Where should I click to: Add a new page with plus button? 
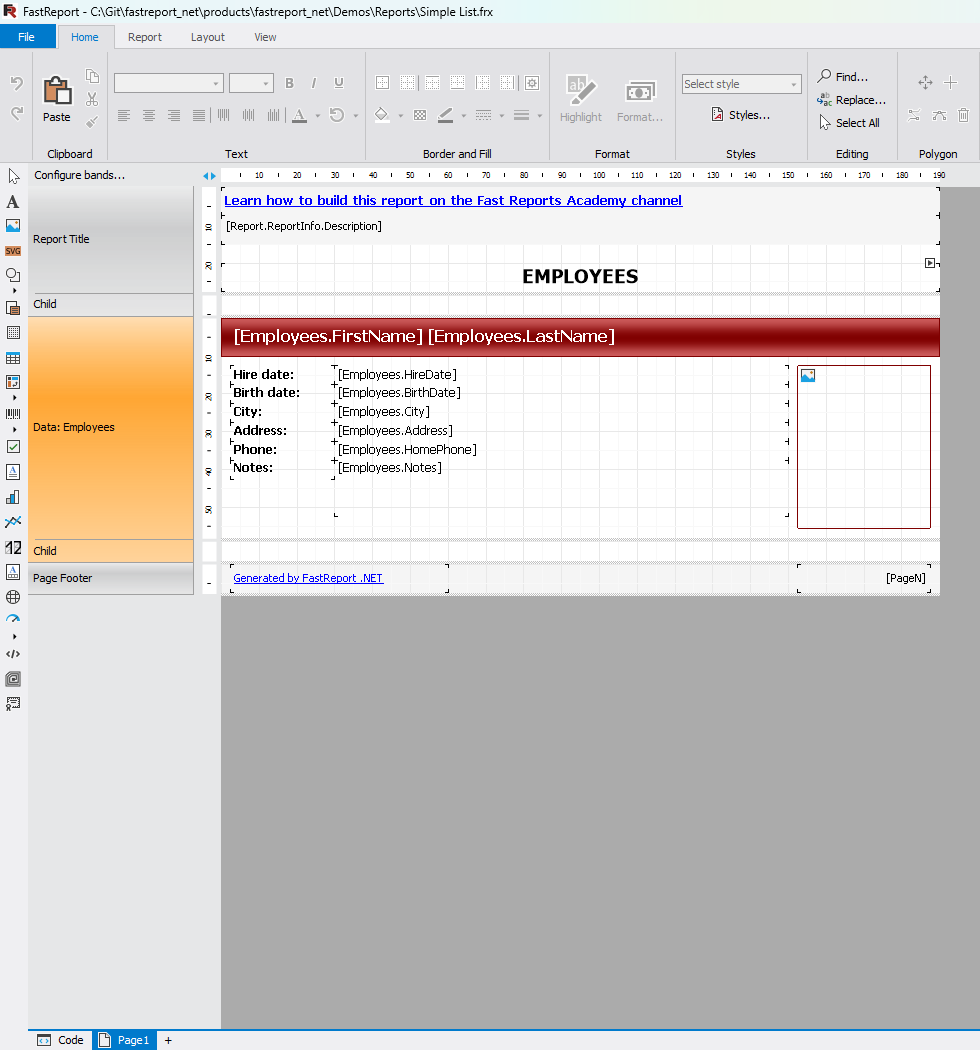(x=168, y=1040)
